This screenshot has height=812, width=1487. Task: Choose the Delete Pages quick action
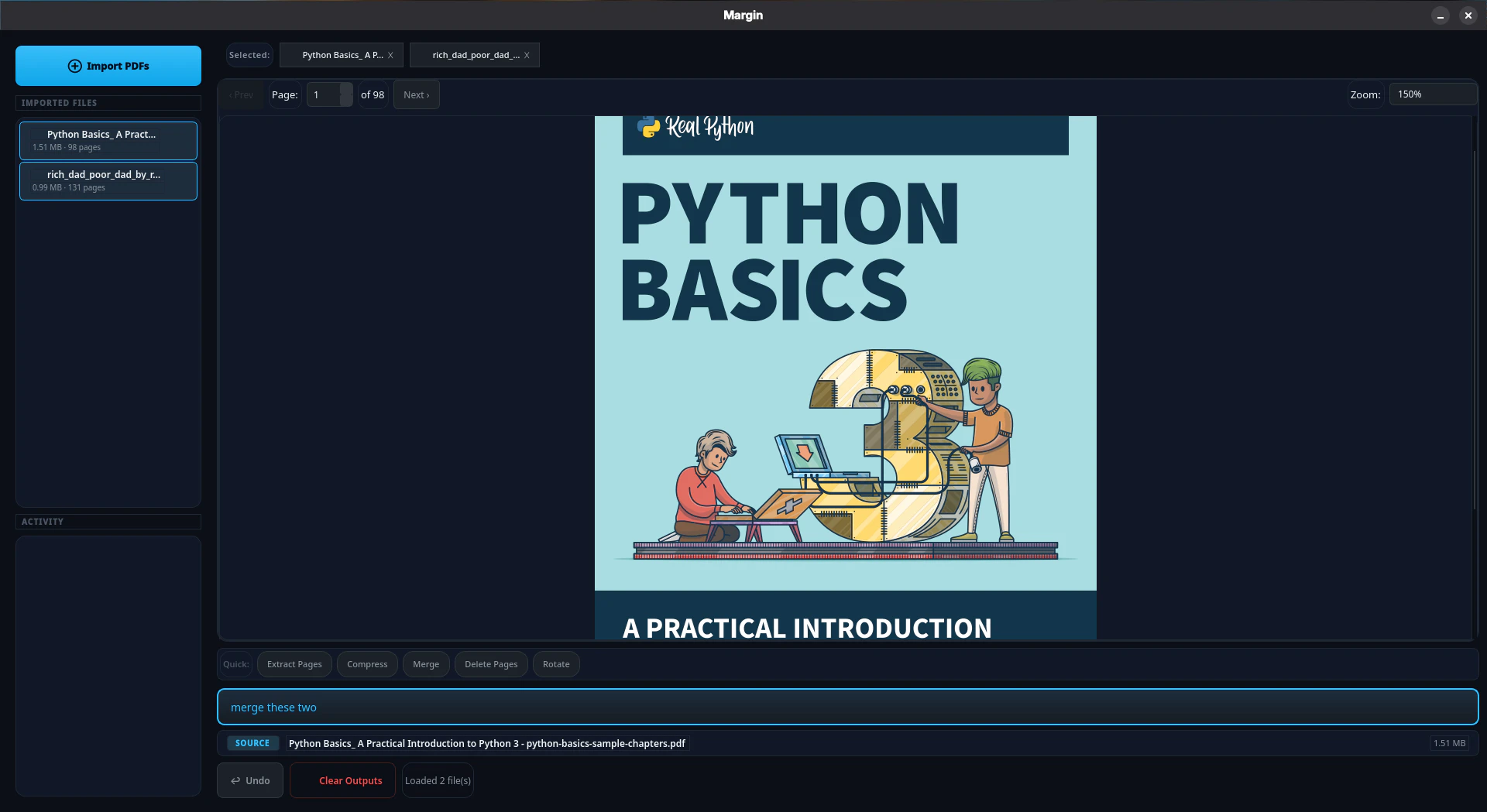tap(491, 664)
